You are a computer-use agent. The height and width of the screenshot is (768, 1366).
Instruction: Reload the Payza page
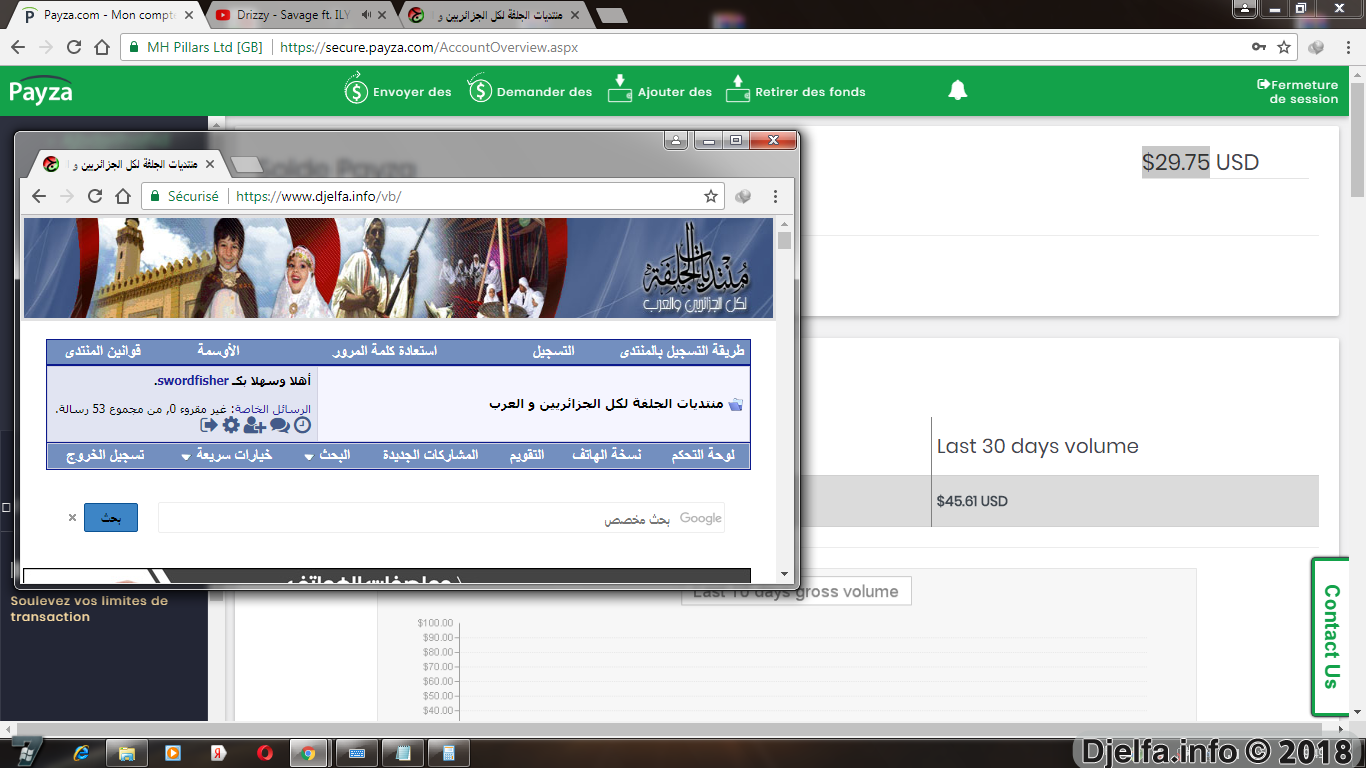(73, 47)
